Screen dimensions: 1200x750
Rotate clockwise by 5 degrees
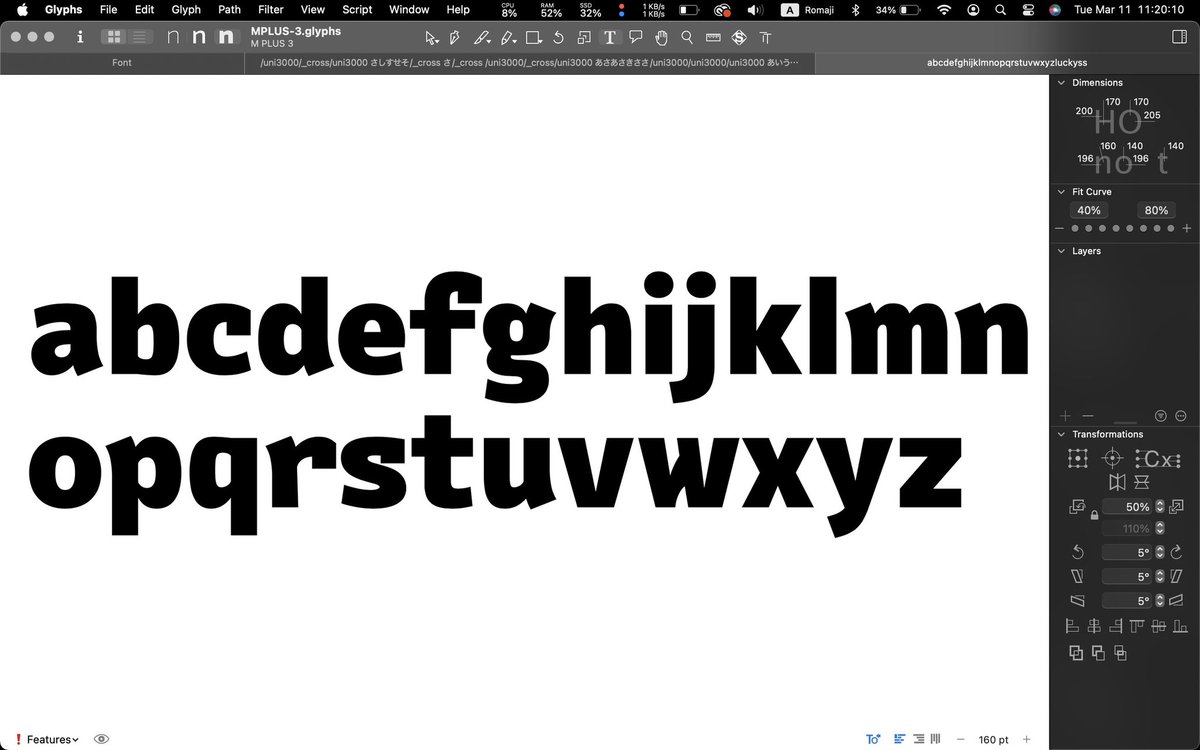(1177, 552)
